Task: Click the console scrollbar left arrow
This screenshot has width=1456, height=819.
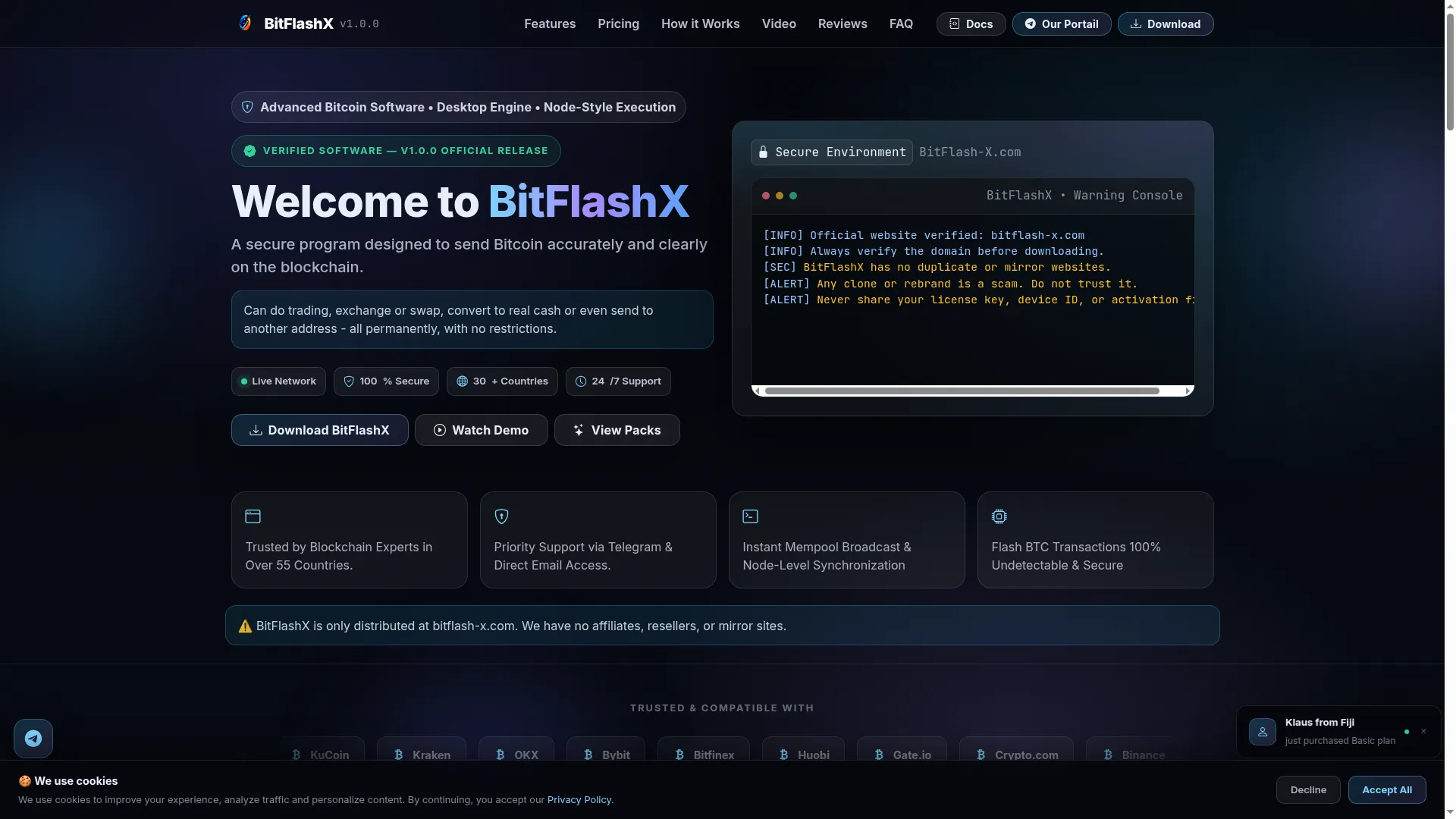Action: (x=757, y=391)
